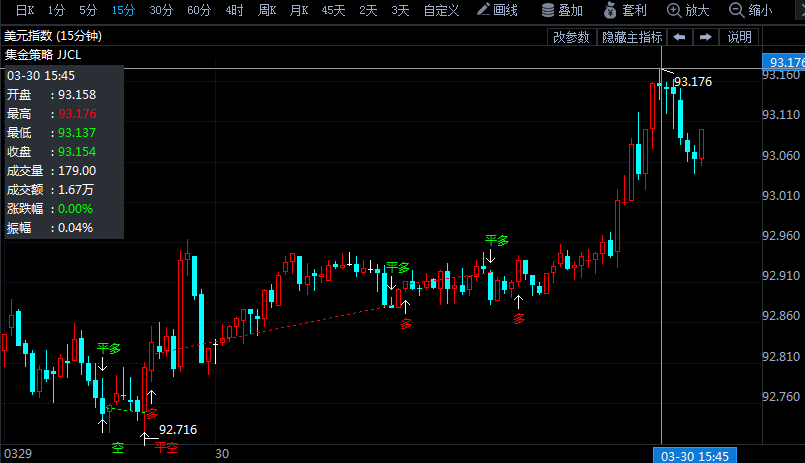Go to next indicator with right arrow
Viewport: 805px width, 463px height.
[705, 37]
